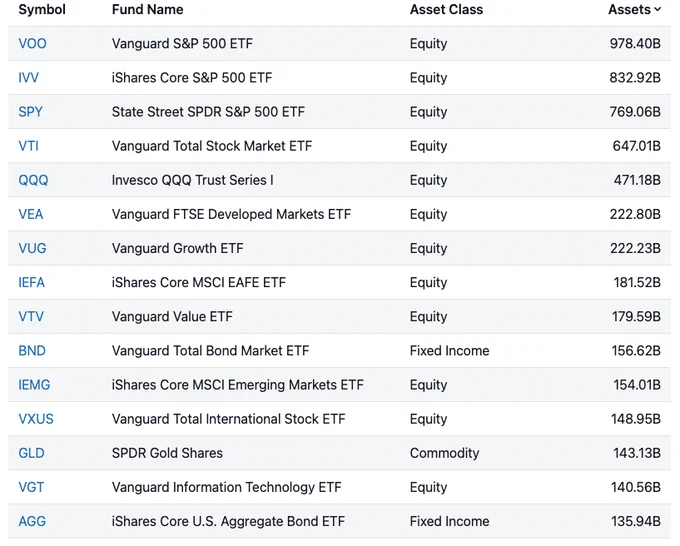Select the IEMG ticker link
This screenshot has height=546, width=680.
point(34,385)
